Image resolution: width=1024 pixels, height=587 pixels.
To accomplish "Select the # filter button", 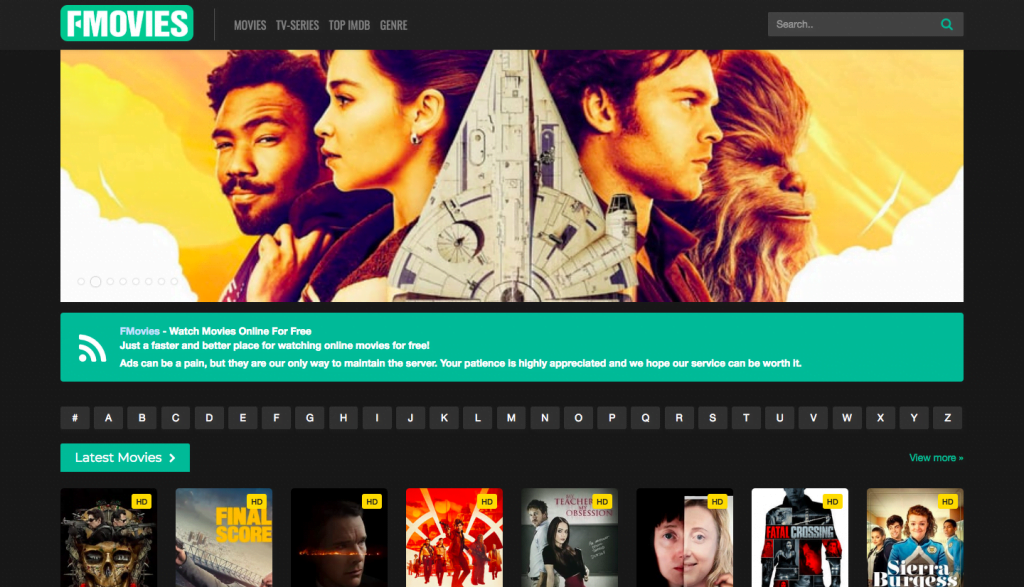I will click(75, 418).
